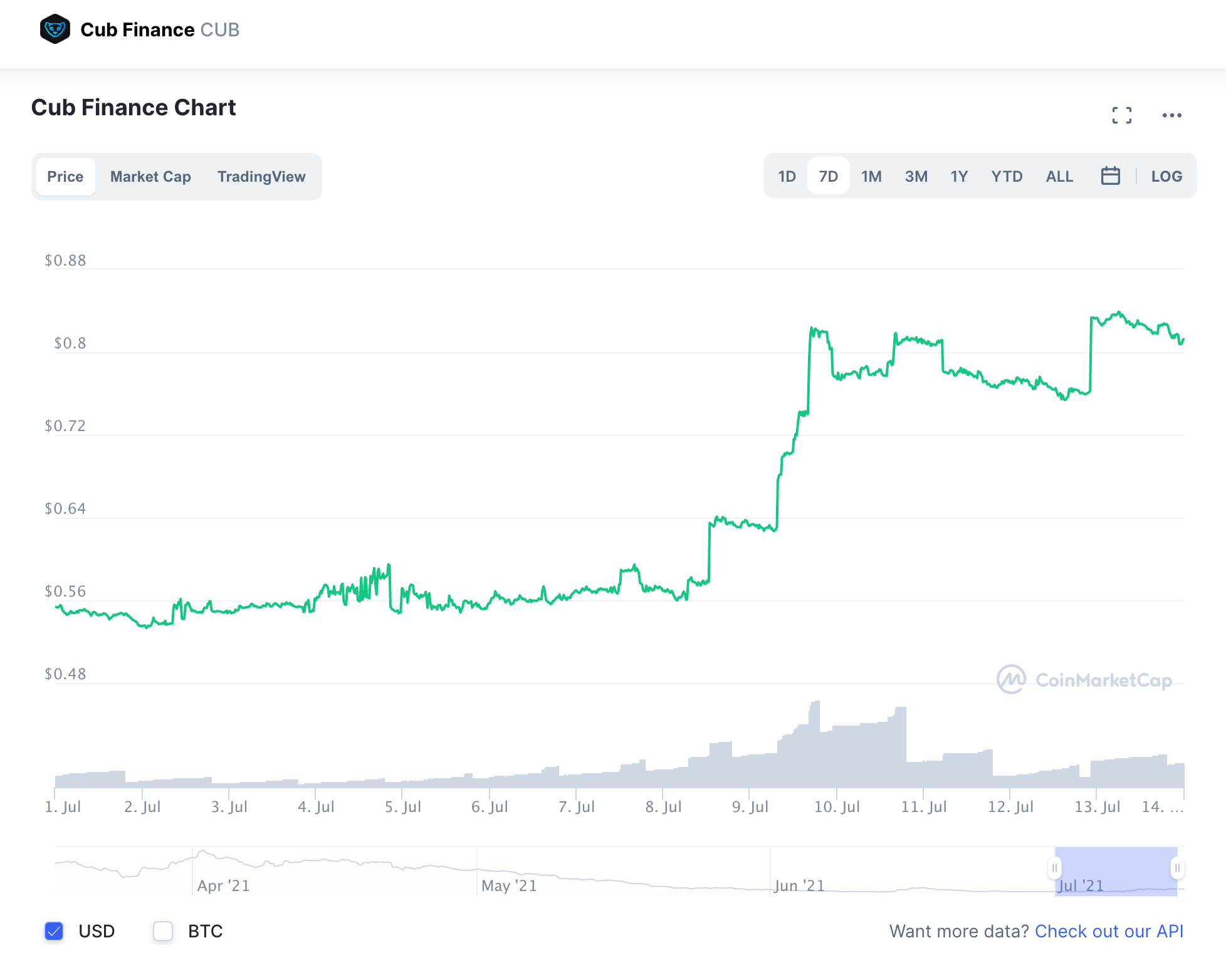This screenshot has width=1226, height=980.
Task: Follow the Check out our API link
Action: point(1109,931)
